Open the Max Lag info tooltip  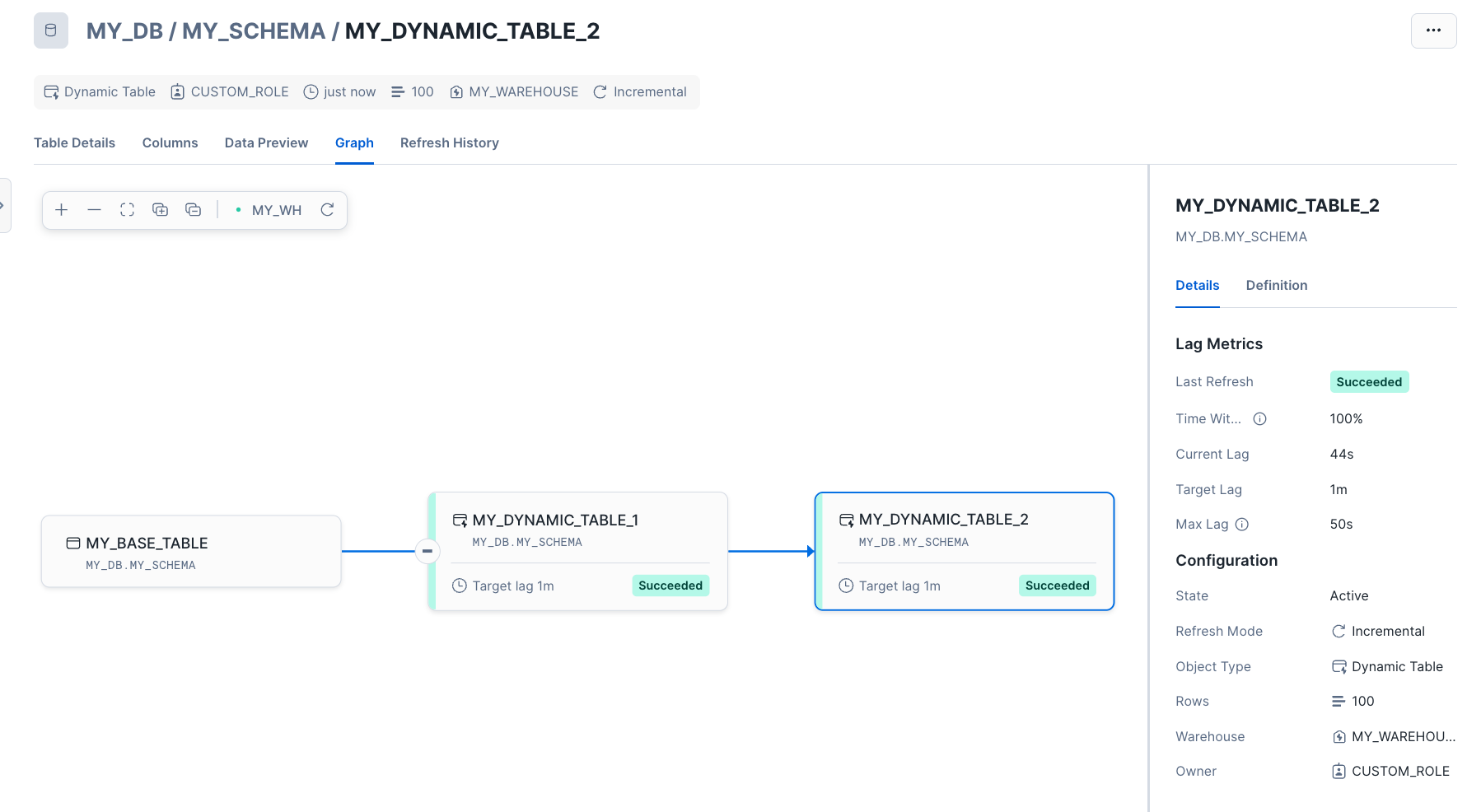[1243, 524]
